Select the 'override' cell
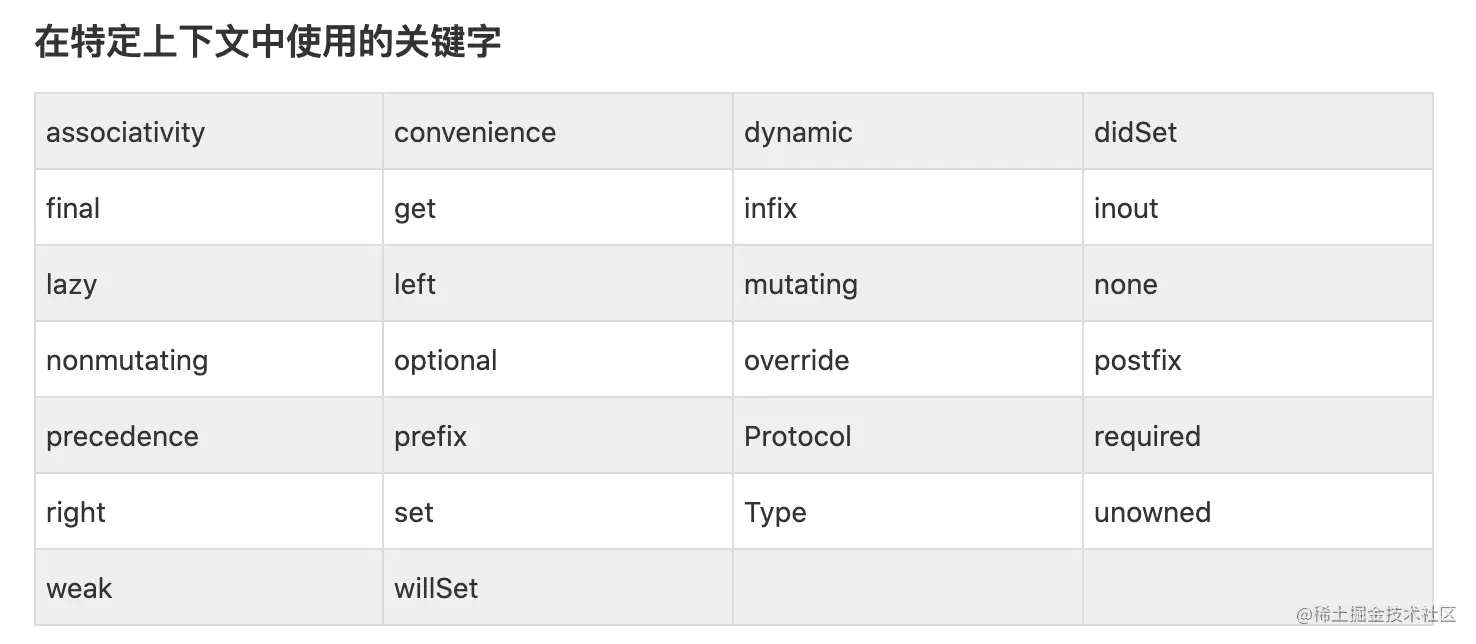The width and height of the screenshot is (1476, 644). pos(908,360)
